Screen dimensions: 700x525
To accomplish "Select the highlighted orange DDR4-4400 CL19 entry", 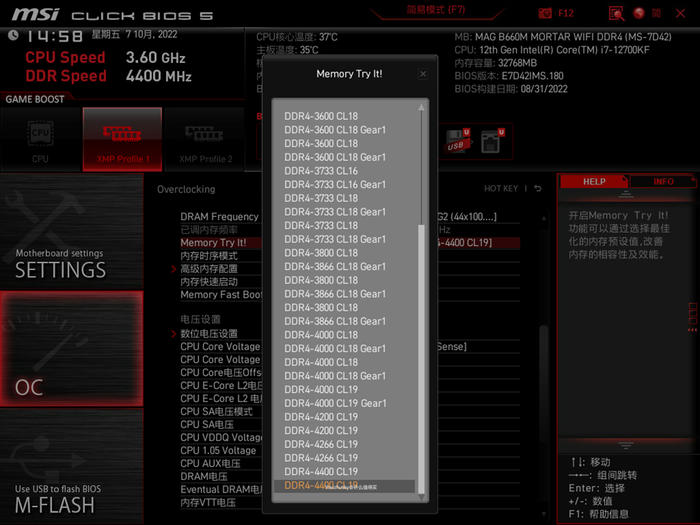I will tap(344, 485).
